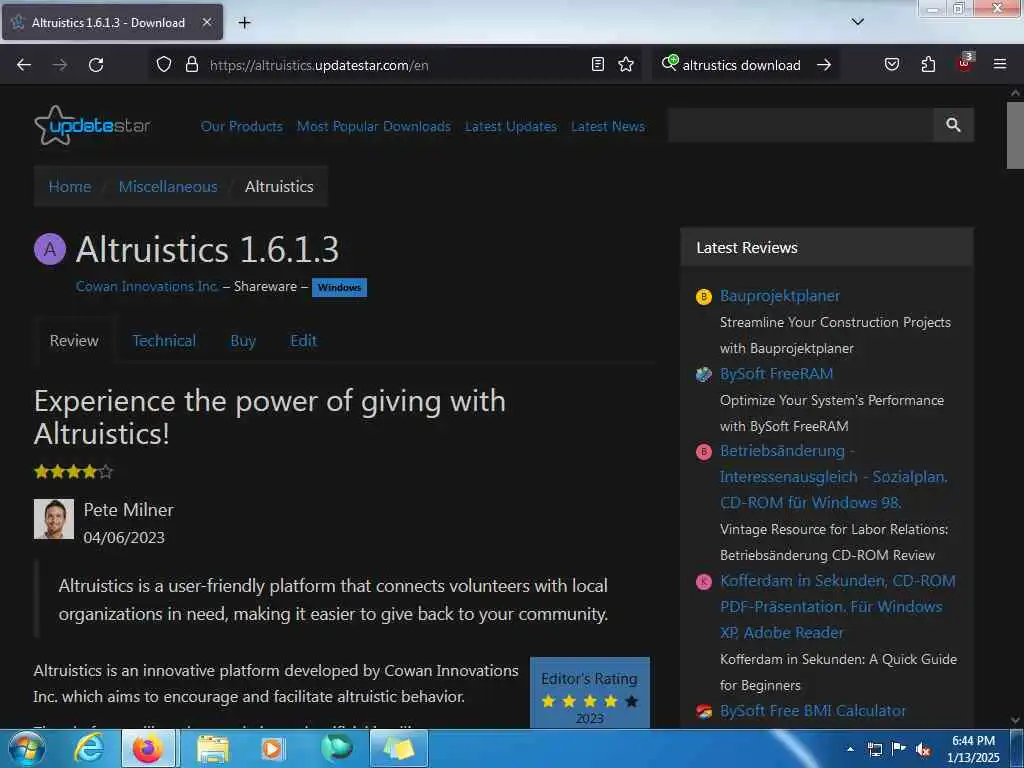Click the UpdateStar logo
Image resolution: width=1024 pixels, height=768 pixels.
[92, 125]
